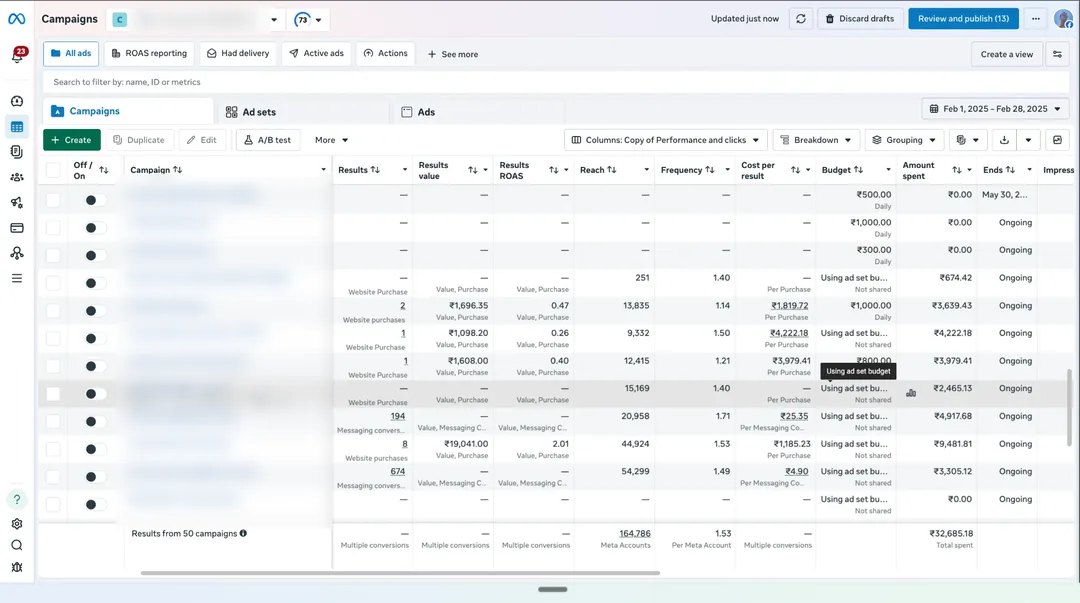Open Audiences people icon in sidebar

[17, 177]
